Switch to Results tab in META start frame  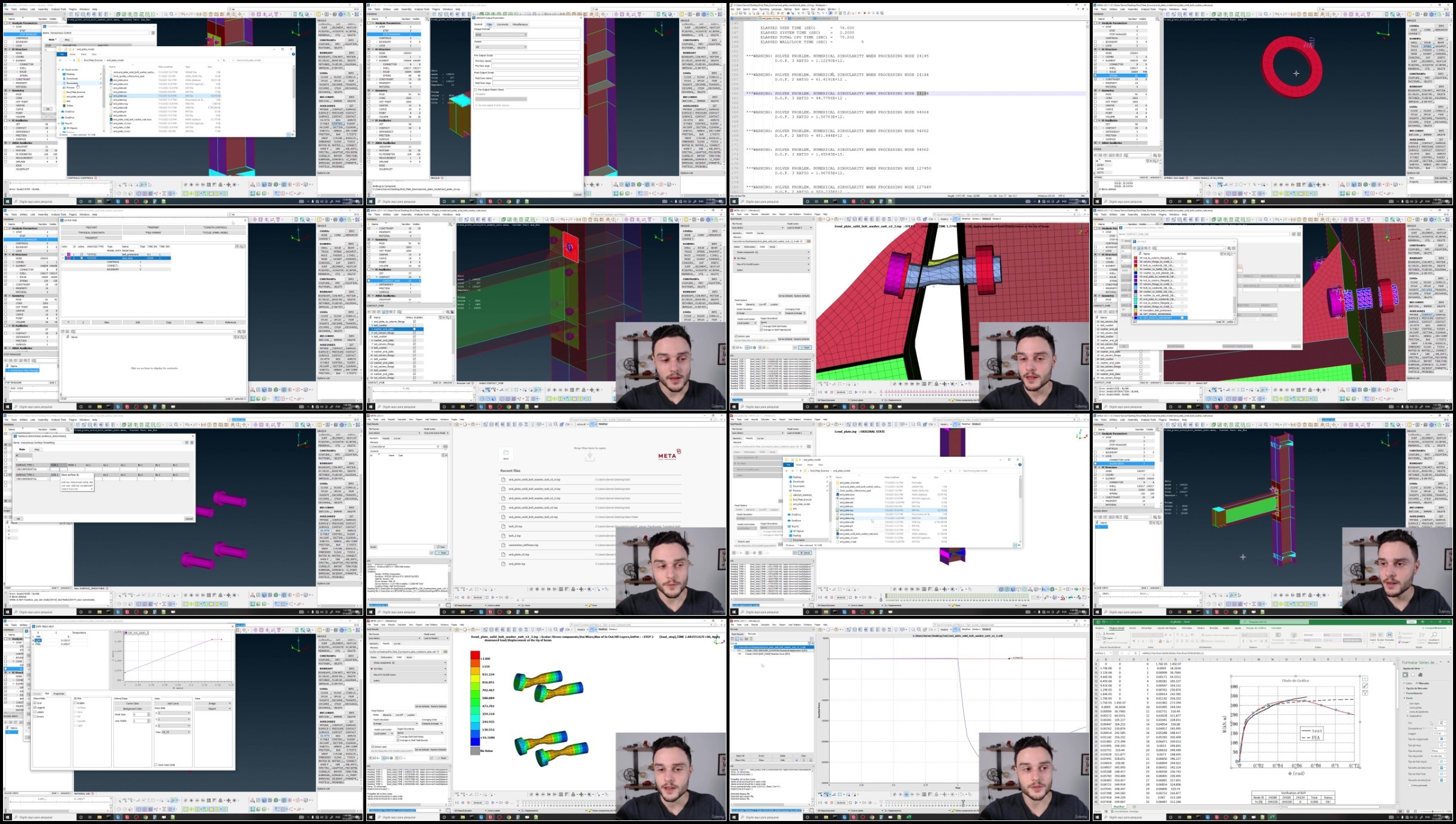(386, 438)
